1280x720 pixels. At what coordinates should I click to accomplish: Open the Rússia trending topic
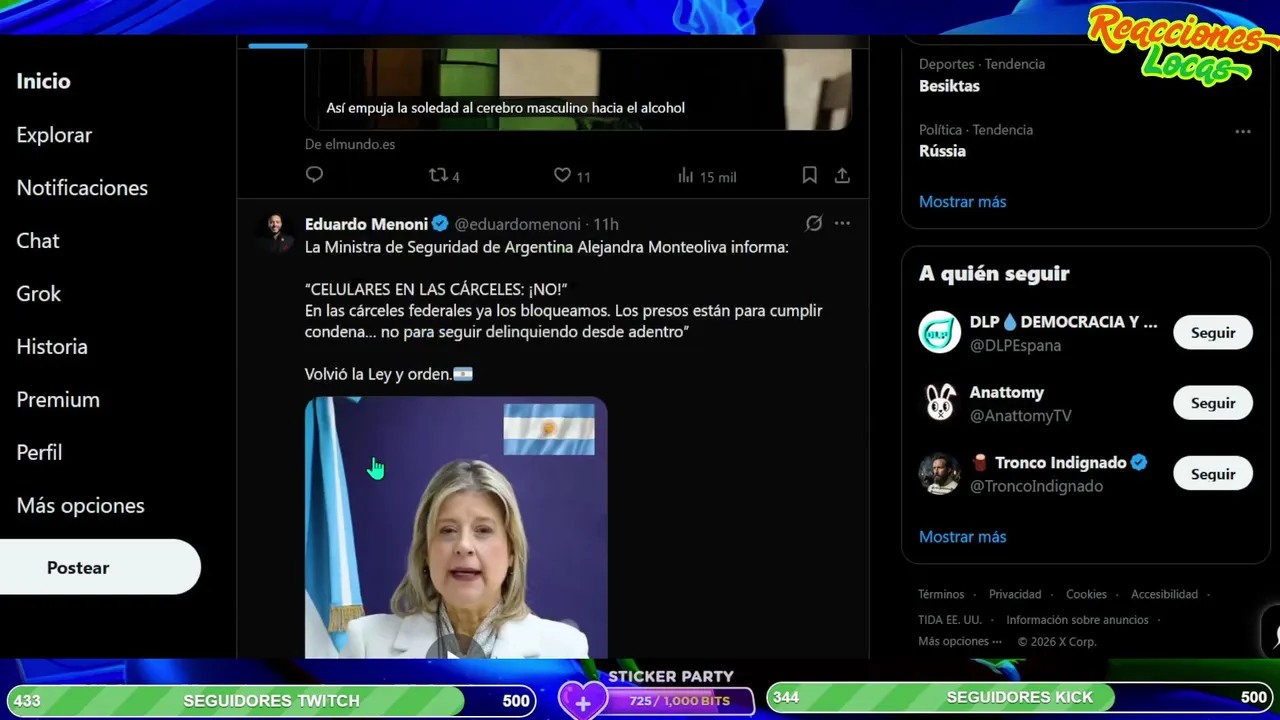click(x=942, y=151)
